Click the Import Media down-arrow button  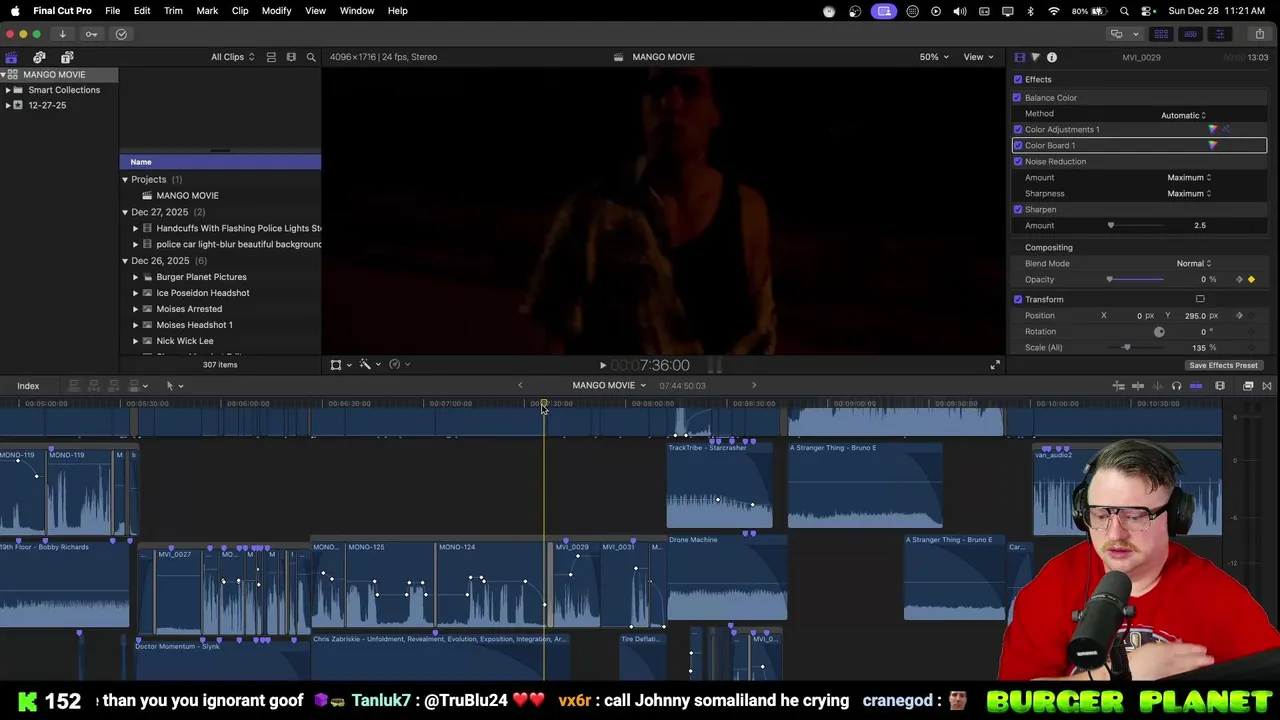pyautogui.click(x=62, y=34)
